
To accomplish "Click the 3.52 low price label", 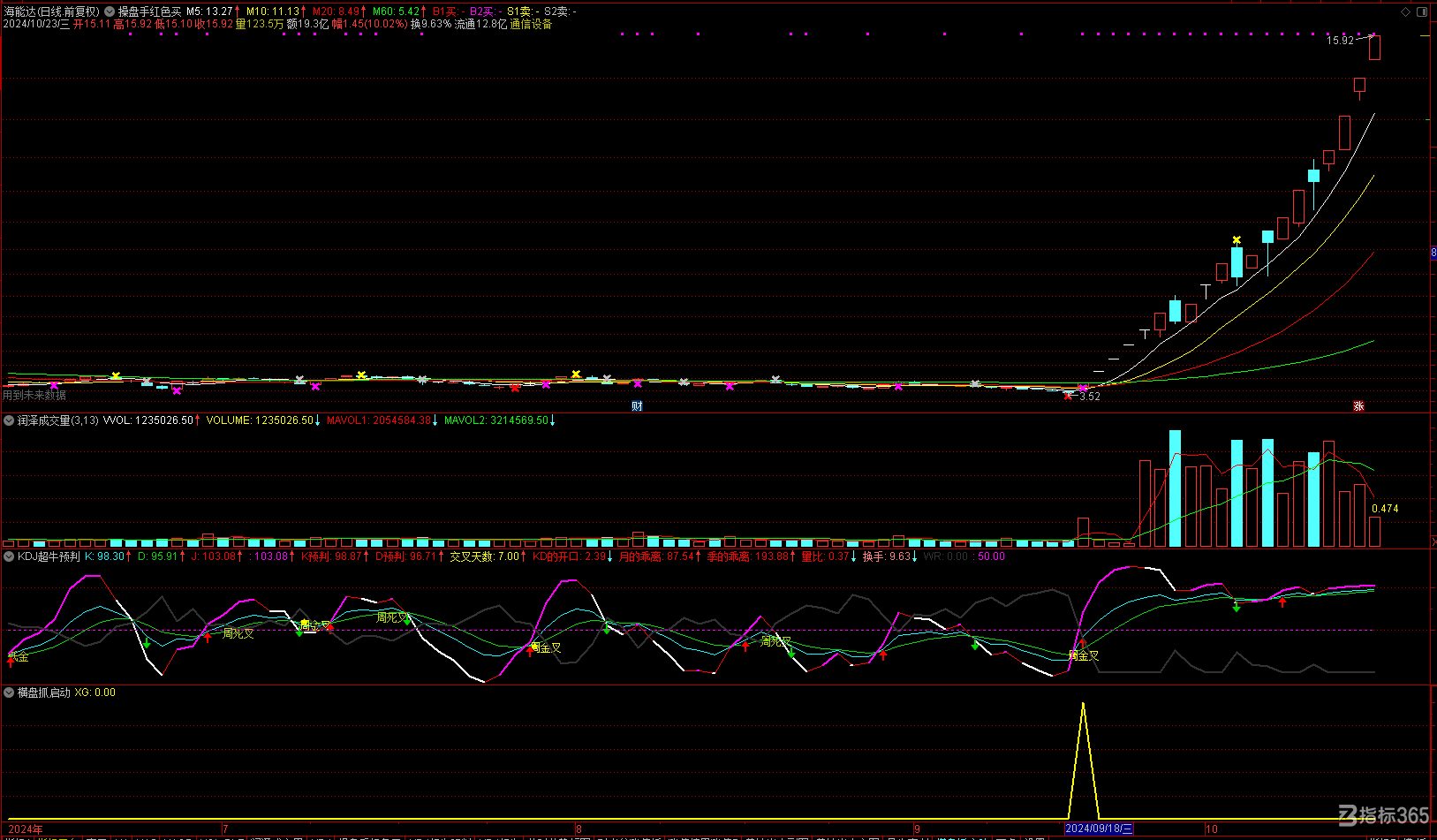I will pyautogui.click(x=1090, y=397).
